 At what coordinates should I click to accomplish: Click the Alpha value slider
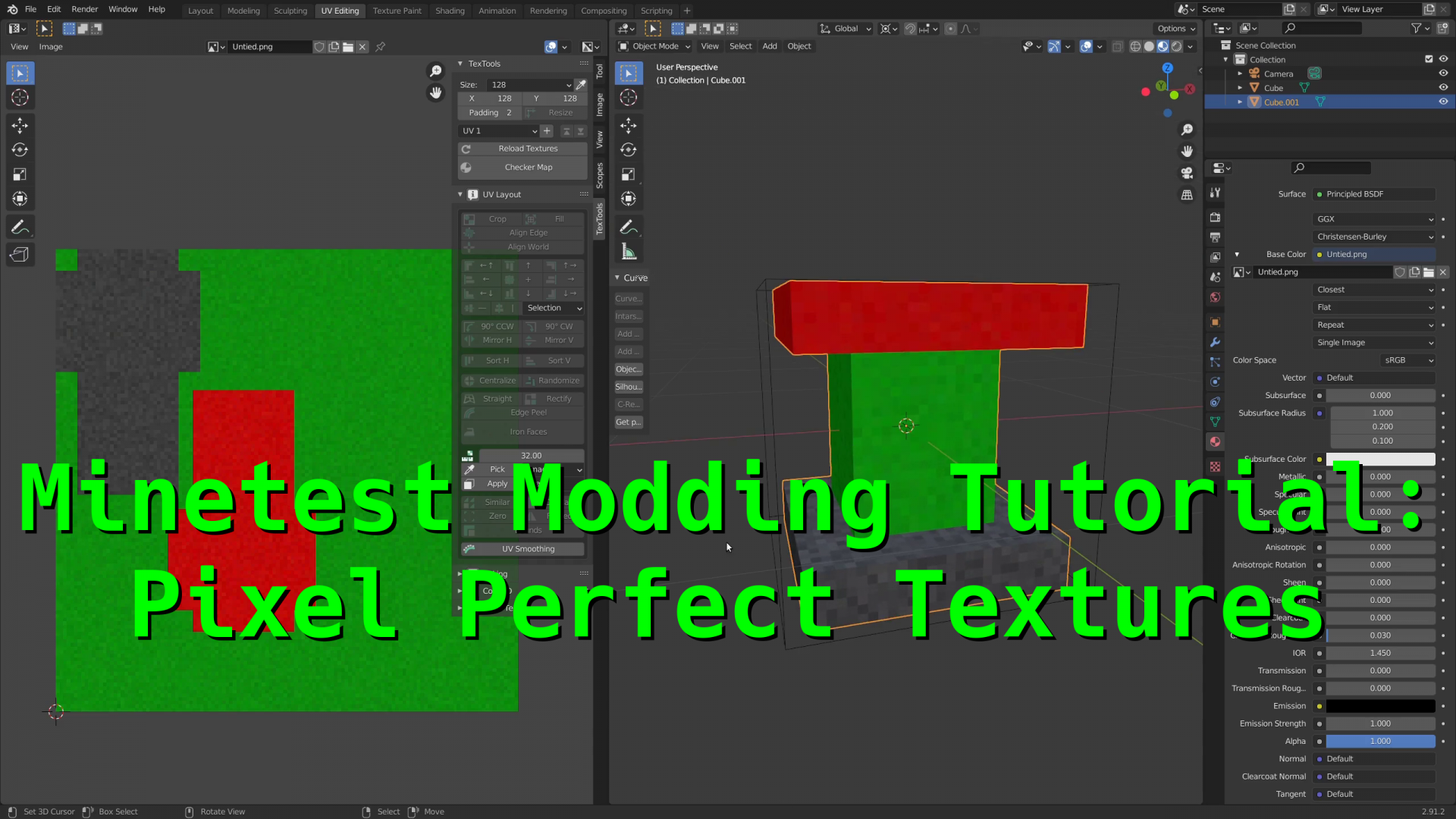click(1379, 741)
